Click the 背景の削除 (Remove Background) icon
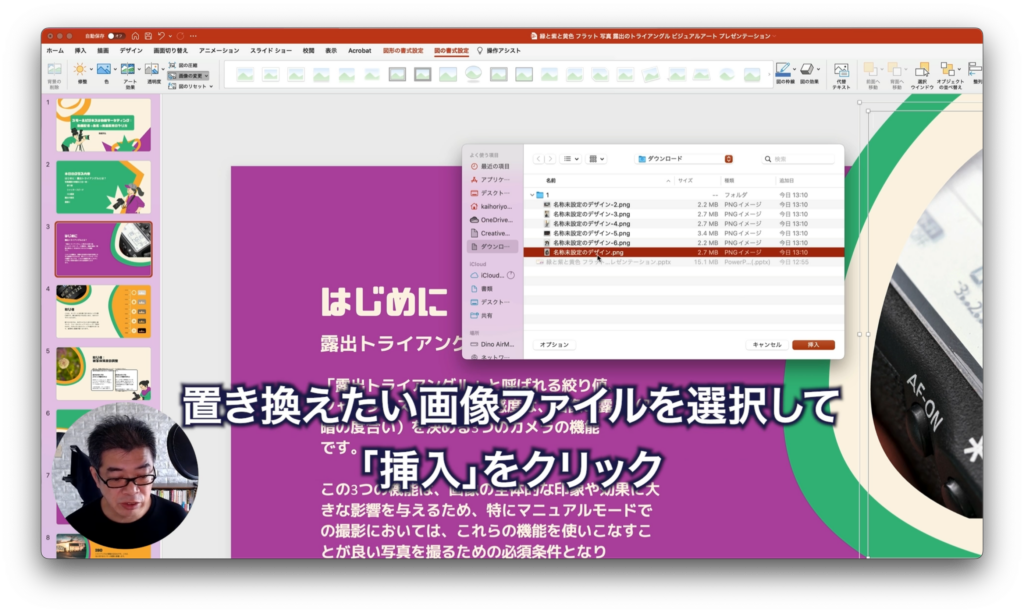 54,70
